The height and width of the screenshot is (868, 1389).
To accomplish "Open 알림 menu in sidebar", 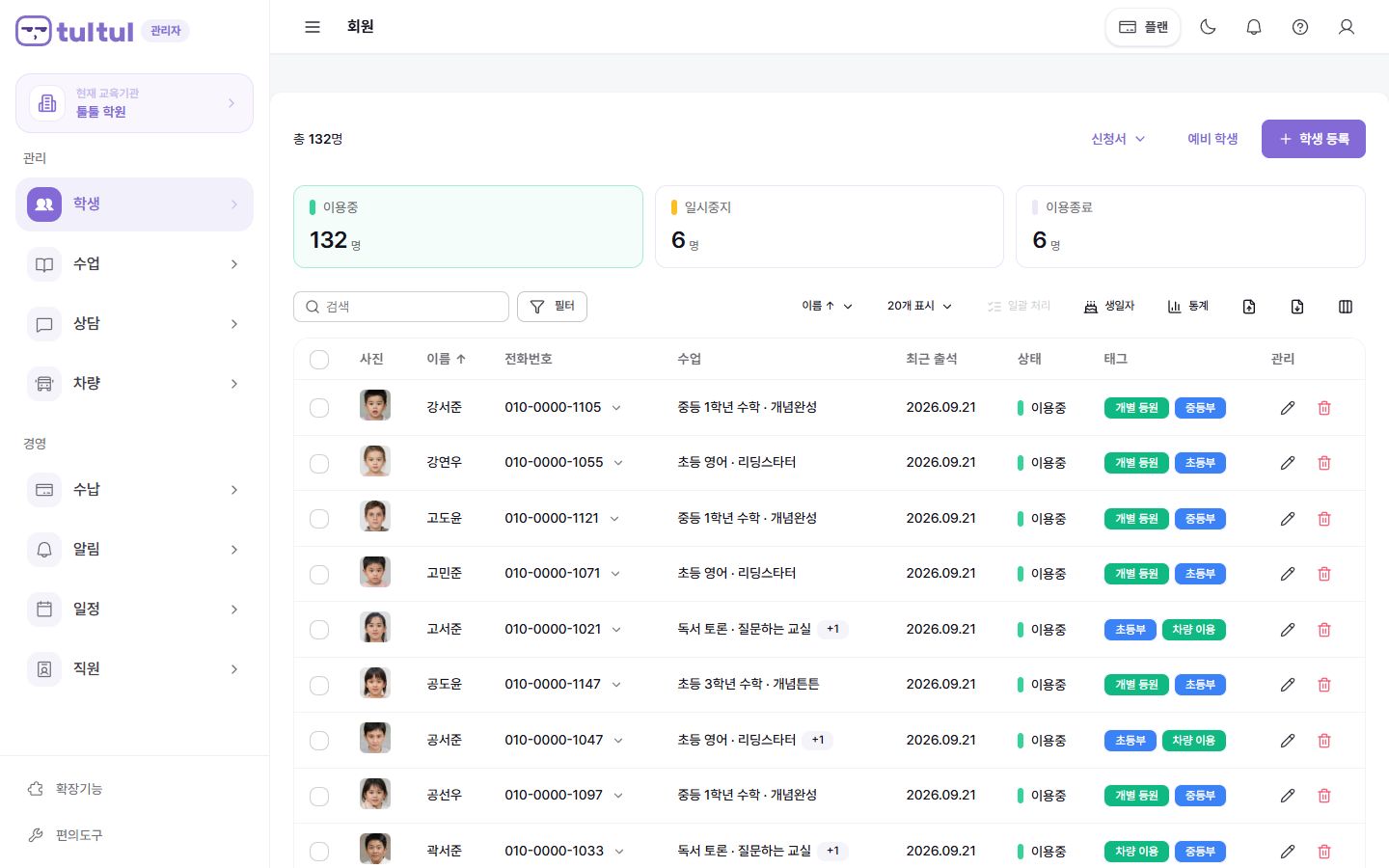I will (x=134, y=550).
